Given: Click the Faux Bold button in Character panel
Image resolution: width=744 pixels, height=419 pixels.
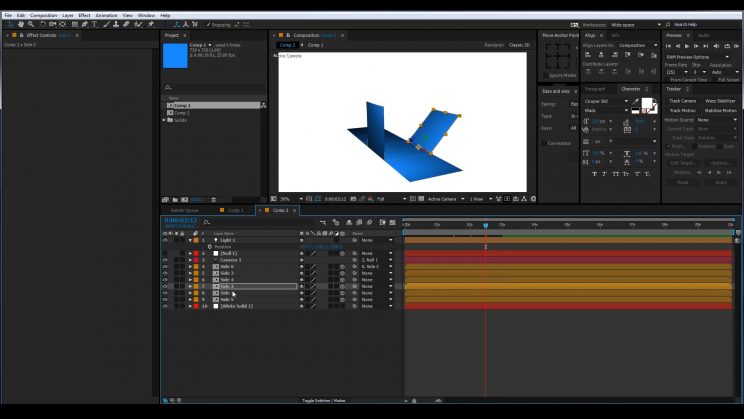Looking at the screenshot, I should click(x=594, y=174).
